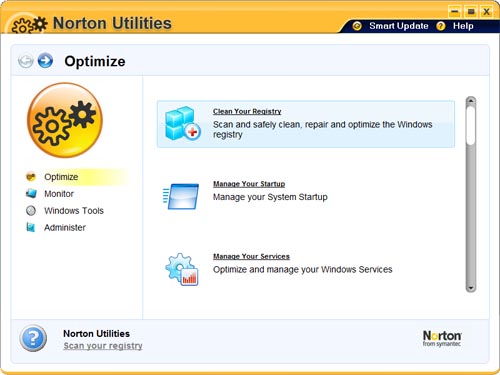Click the Norton from Symantec logo

click(442, 338)
